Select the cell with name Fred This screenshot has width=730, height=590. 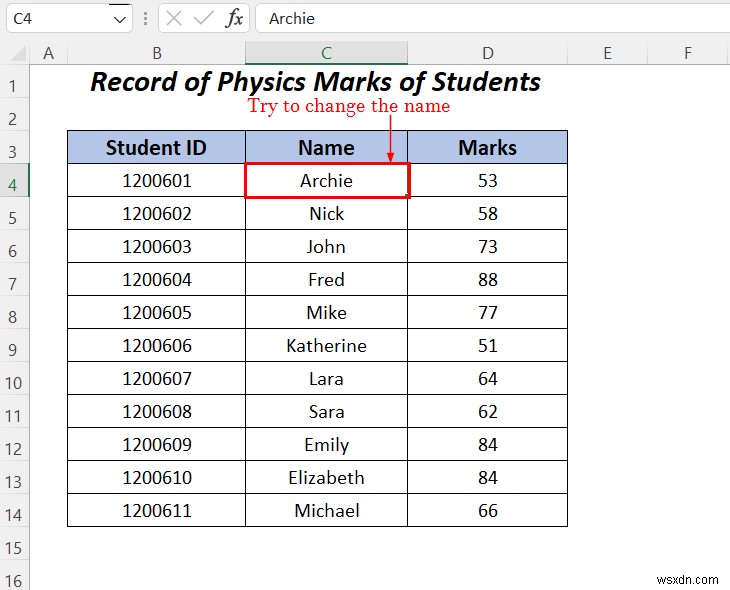[x=326, y=279]
